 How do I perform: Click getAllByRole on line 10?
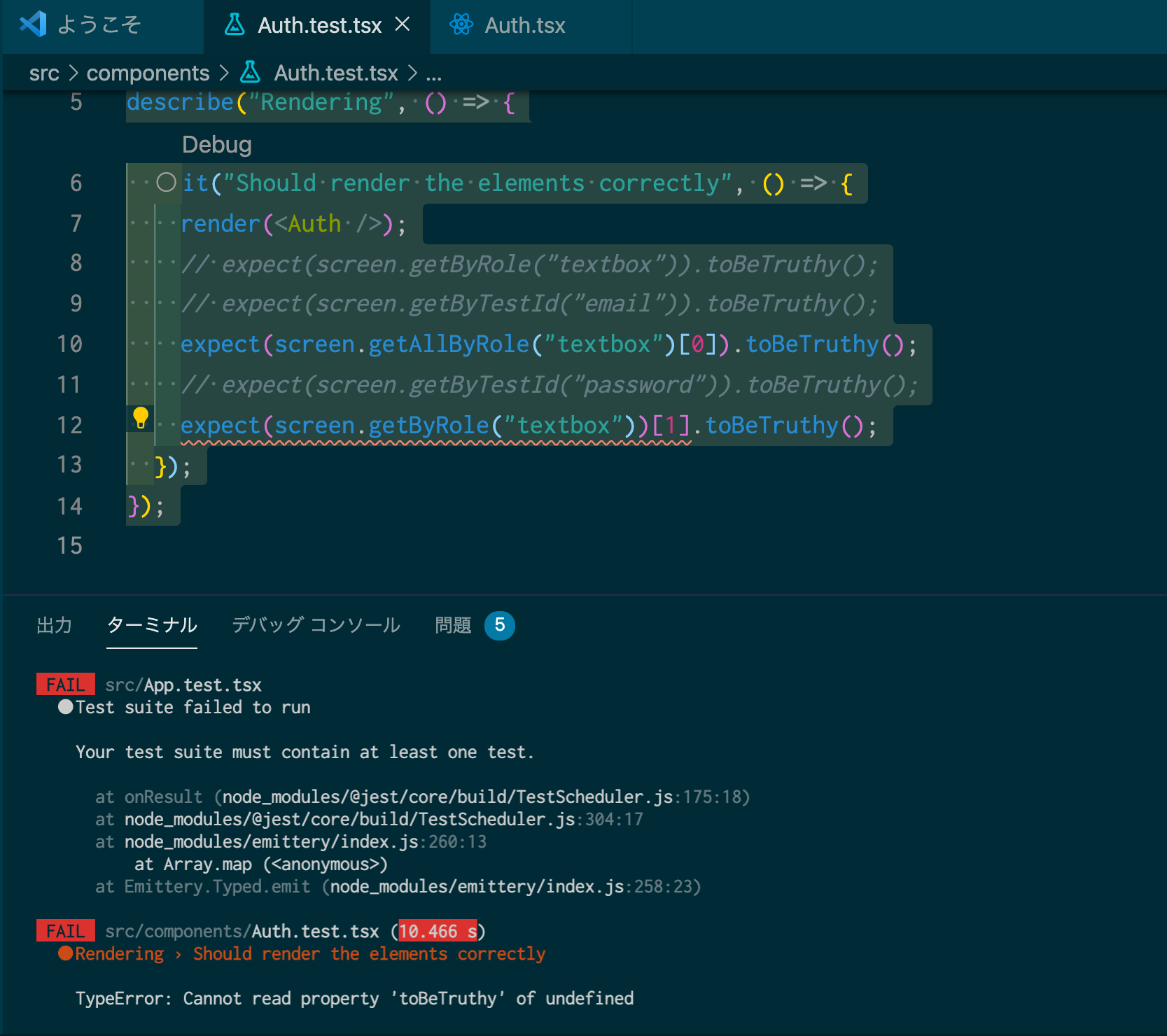[x=449, y=344]
